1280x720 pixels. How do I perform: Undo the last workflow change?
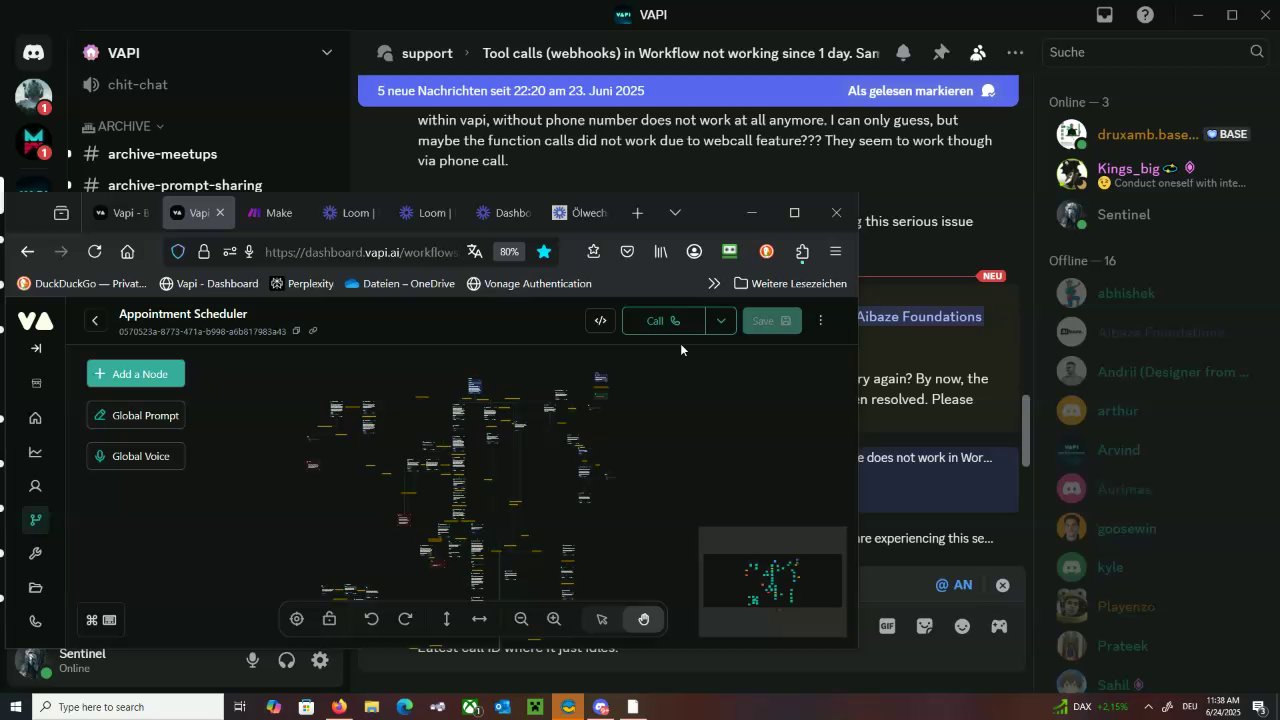point(371,619)
